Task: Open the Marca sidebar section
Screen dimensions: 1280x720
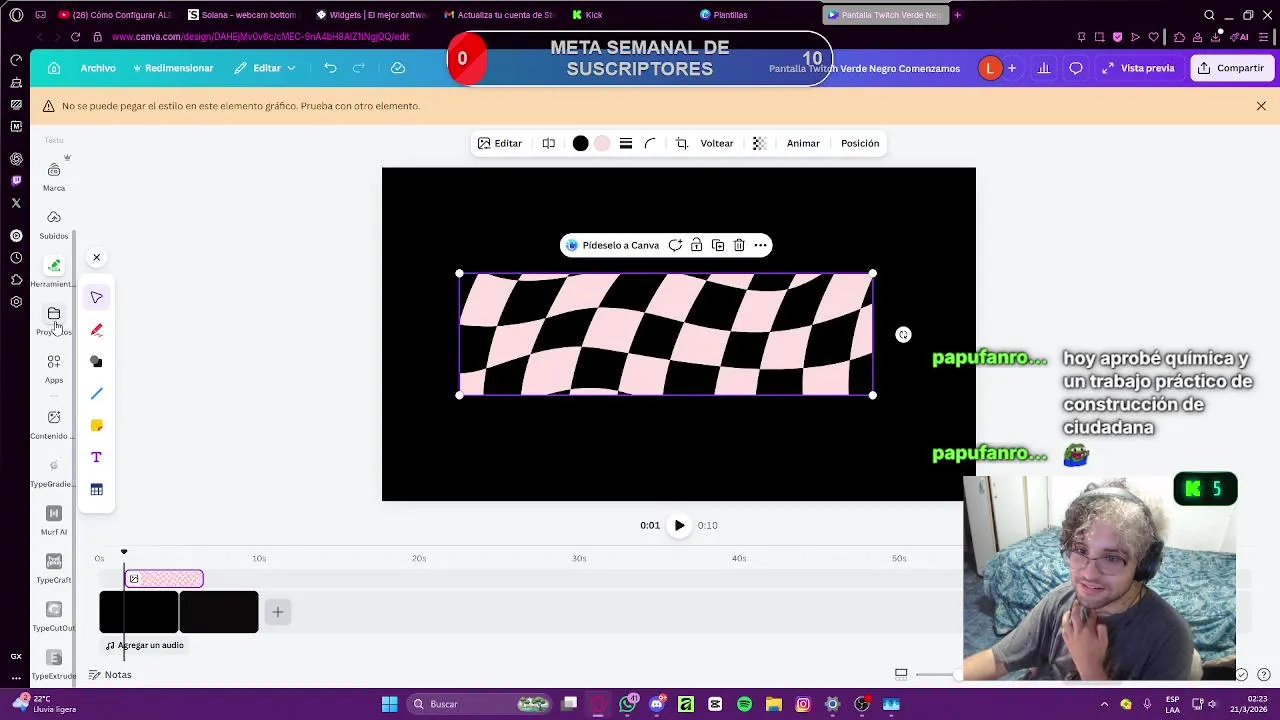Action: coord(54,176)
